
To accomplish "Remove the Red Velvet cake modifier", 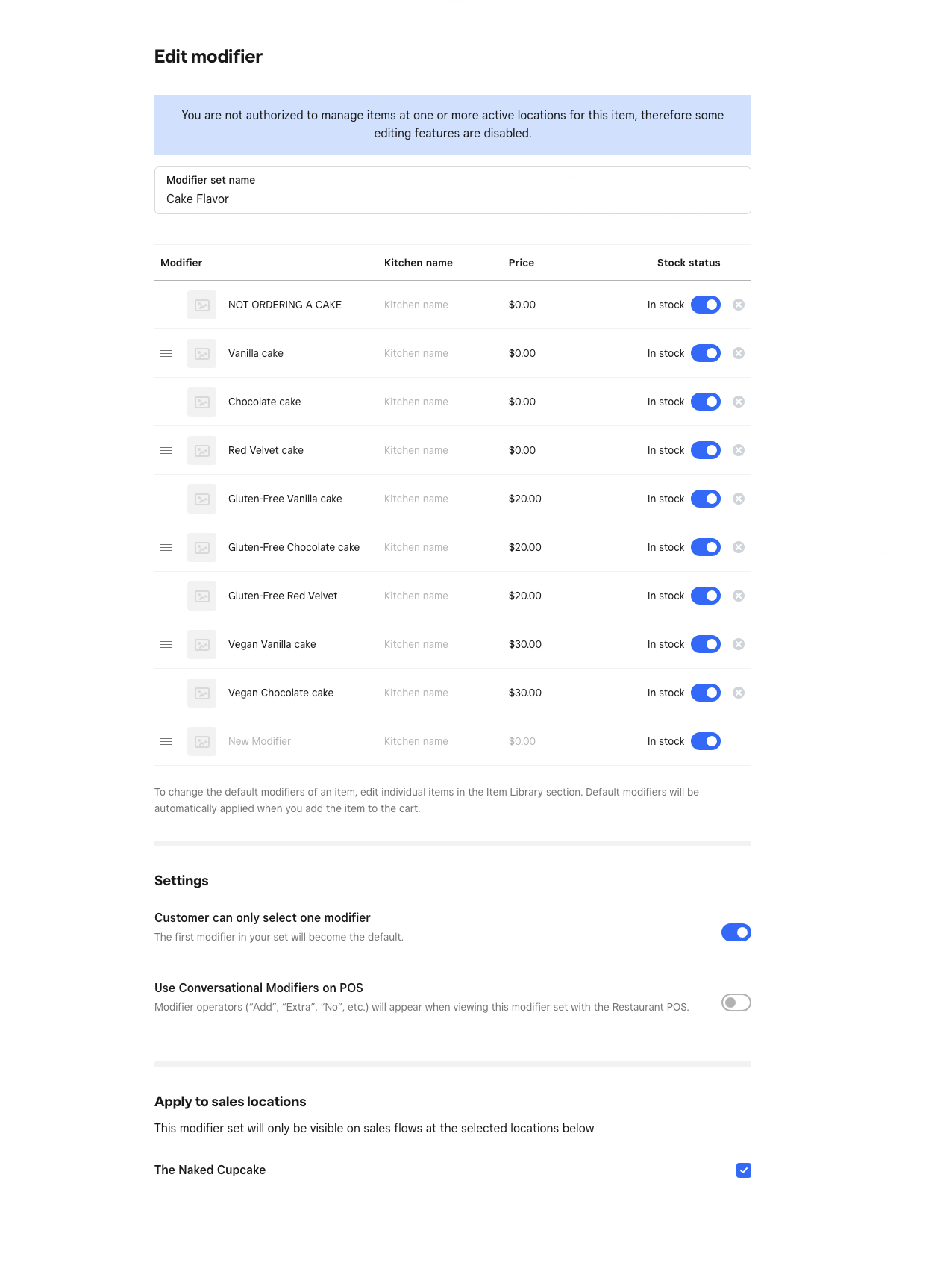I will tap(739, 450).
